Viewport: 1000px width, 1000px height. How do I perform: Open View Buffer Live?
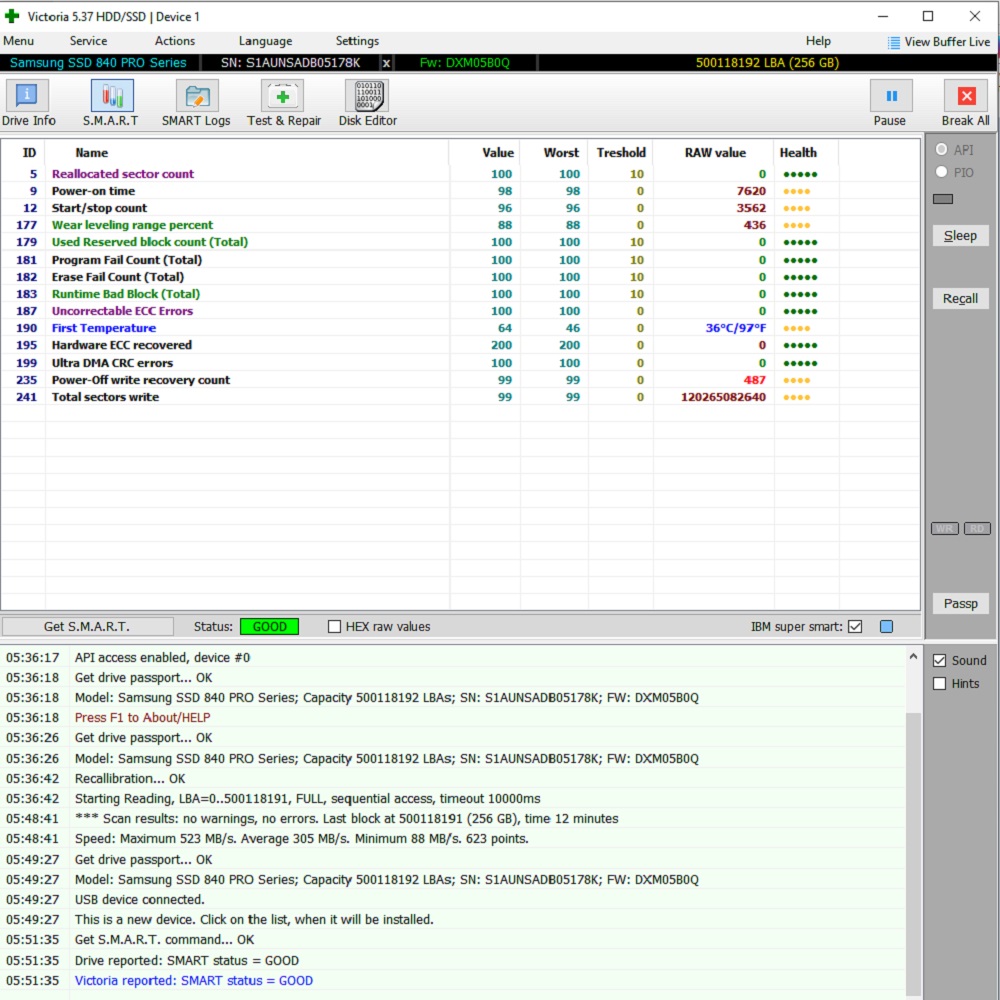coord(939,42)
